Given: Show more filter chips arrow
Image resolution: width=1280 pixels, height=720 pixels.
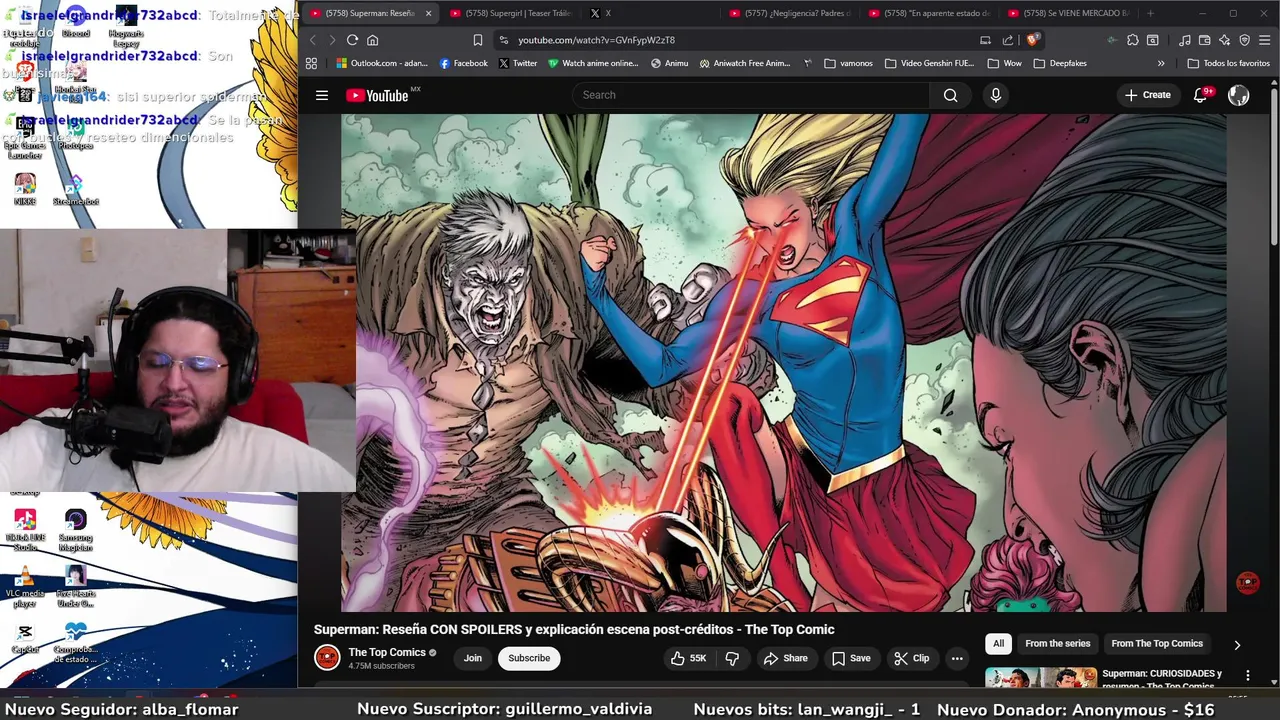Looking at the screenshot, I should pos(1237,645).
